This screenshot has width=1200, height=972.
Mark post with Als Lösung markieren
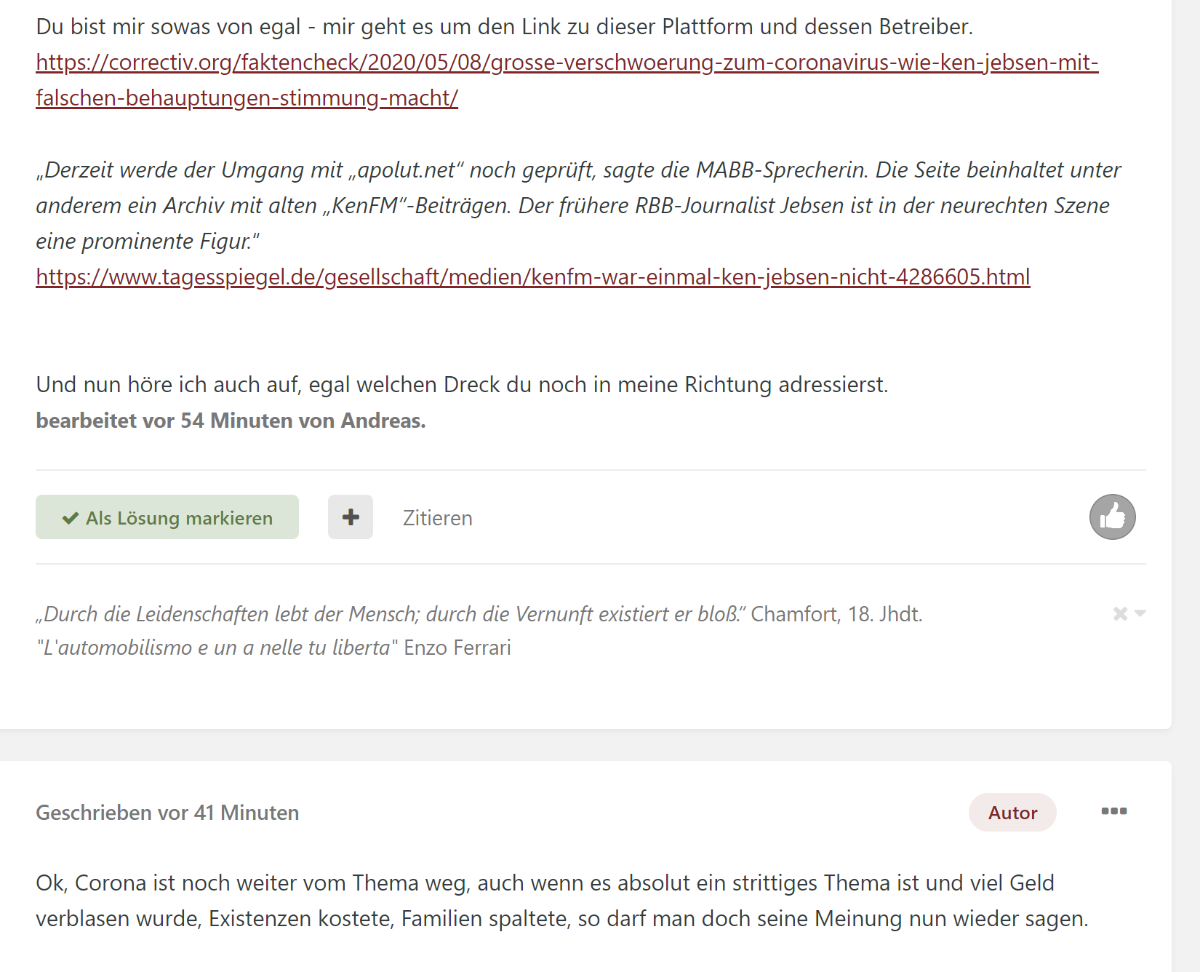coord(167,518)
